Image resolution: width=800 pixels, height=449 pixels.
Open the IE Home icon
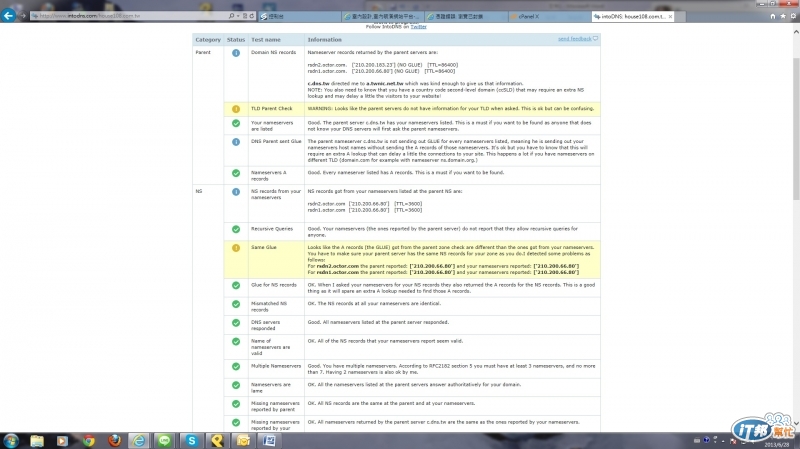click(x=773, y=16)
